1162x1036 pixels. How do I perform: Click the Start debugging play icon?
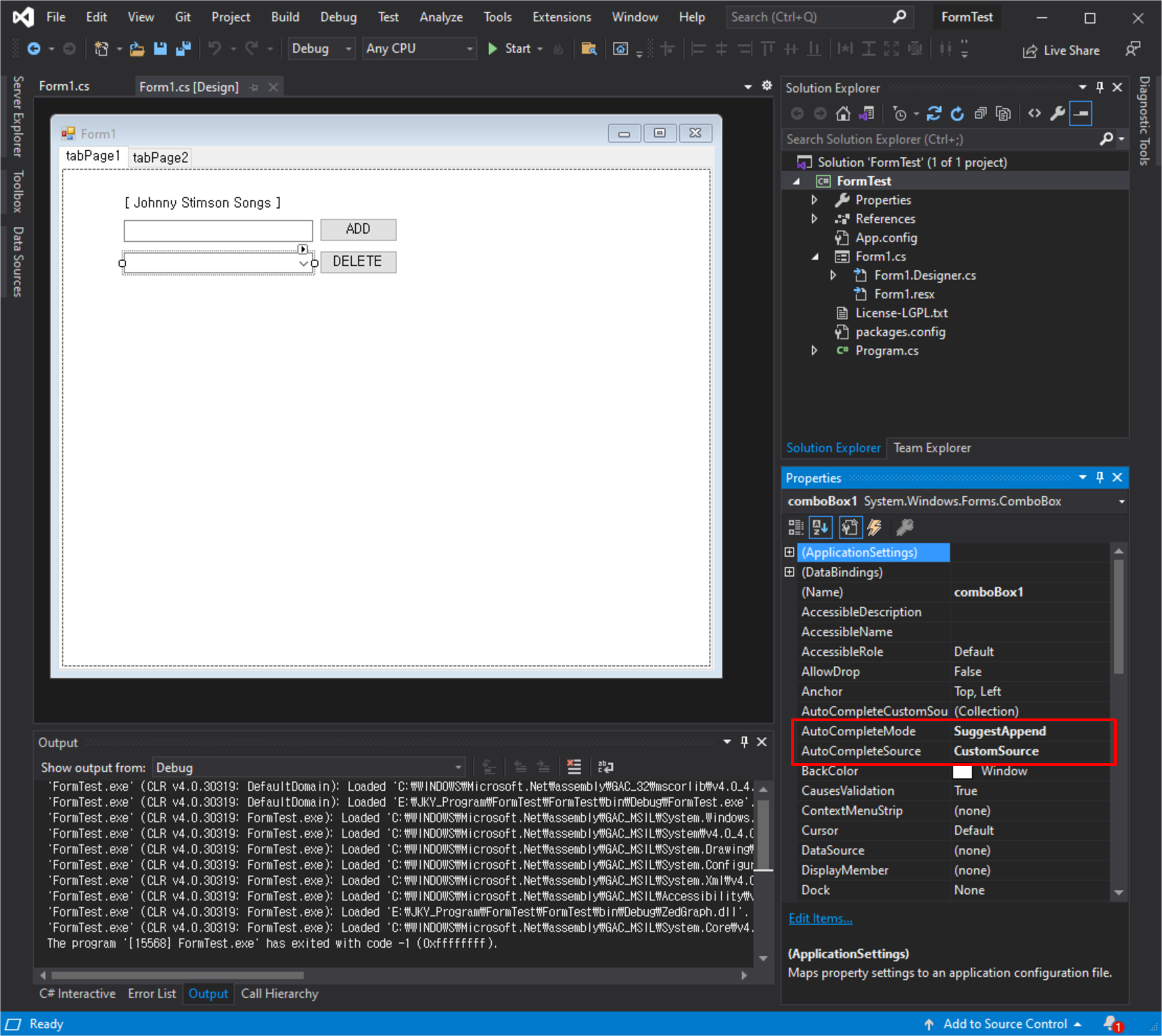(493, 49)
